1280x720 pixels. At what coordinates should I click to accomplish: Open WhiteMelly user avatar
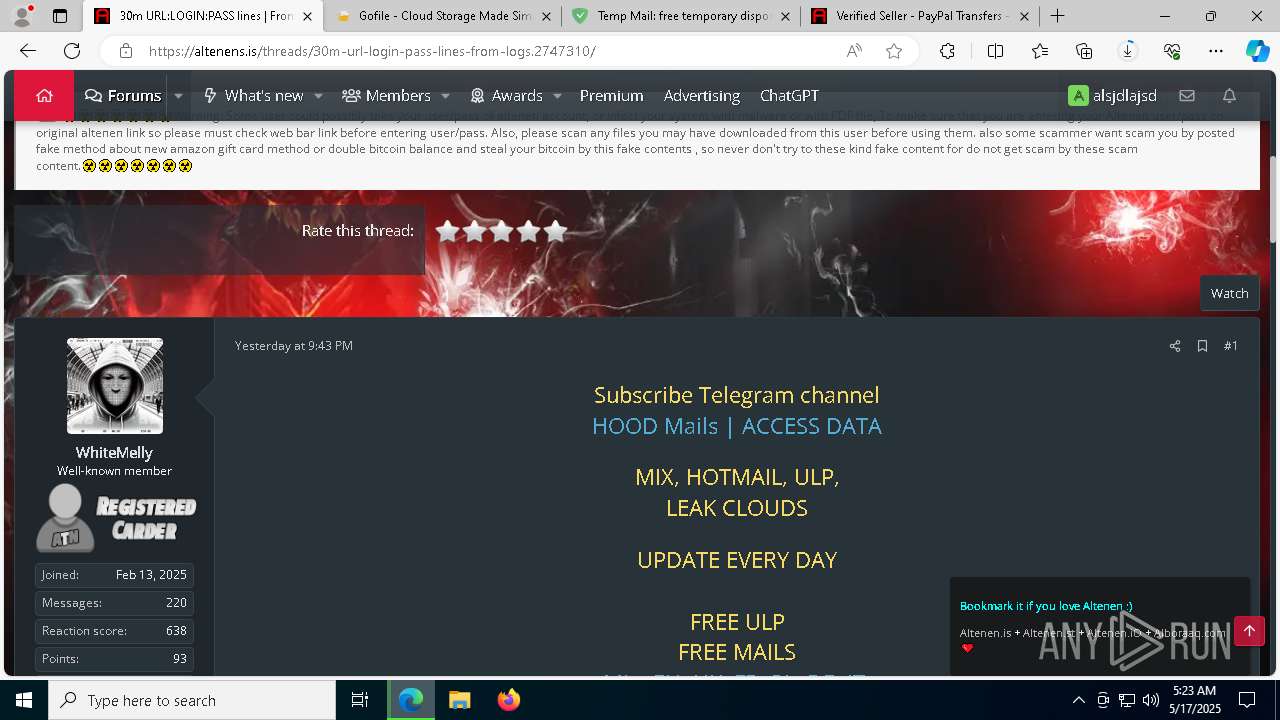[x=115, y=386]
